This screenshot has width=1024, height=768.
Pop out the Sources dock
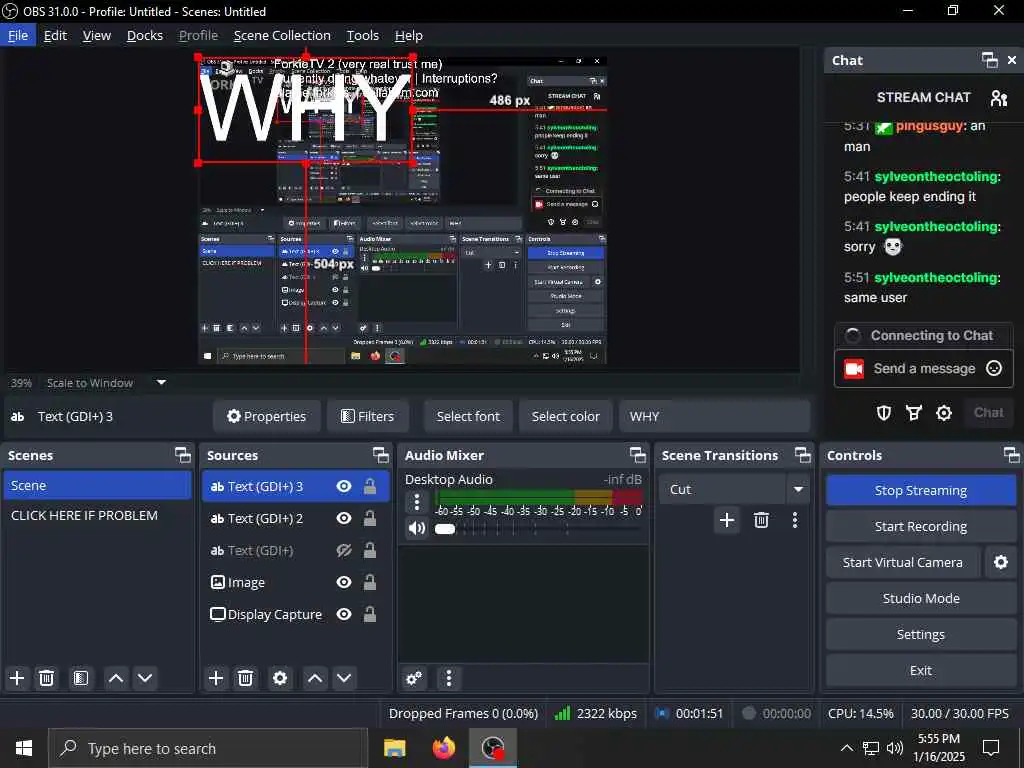[381, 455]
